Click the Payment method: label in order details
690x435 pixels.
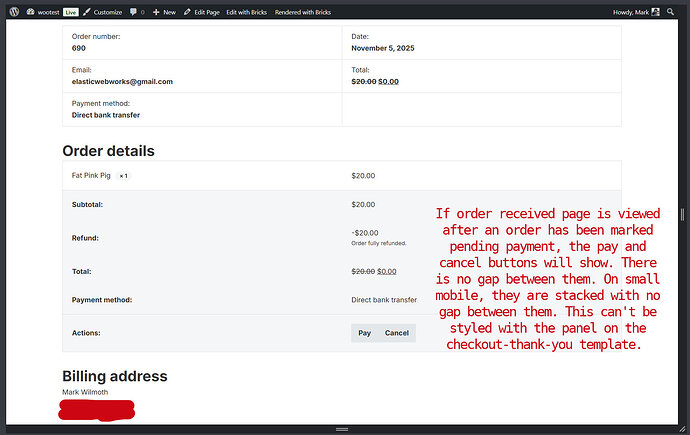click(102, 300)
